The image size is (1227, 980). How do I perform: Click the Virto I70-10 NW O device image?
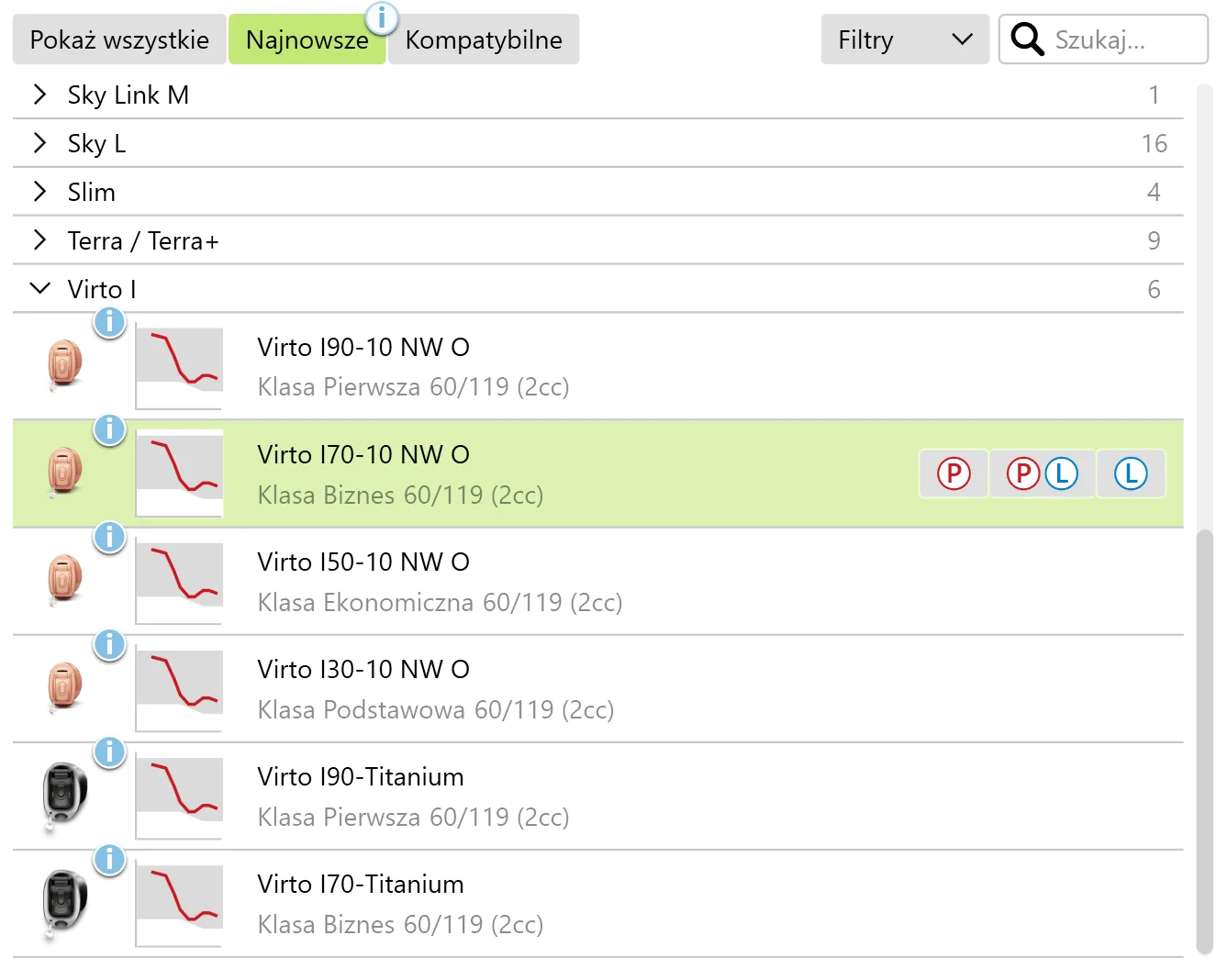pyautogui.click(x=64, y=473)
